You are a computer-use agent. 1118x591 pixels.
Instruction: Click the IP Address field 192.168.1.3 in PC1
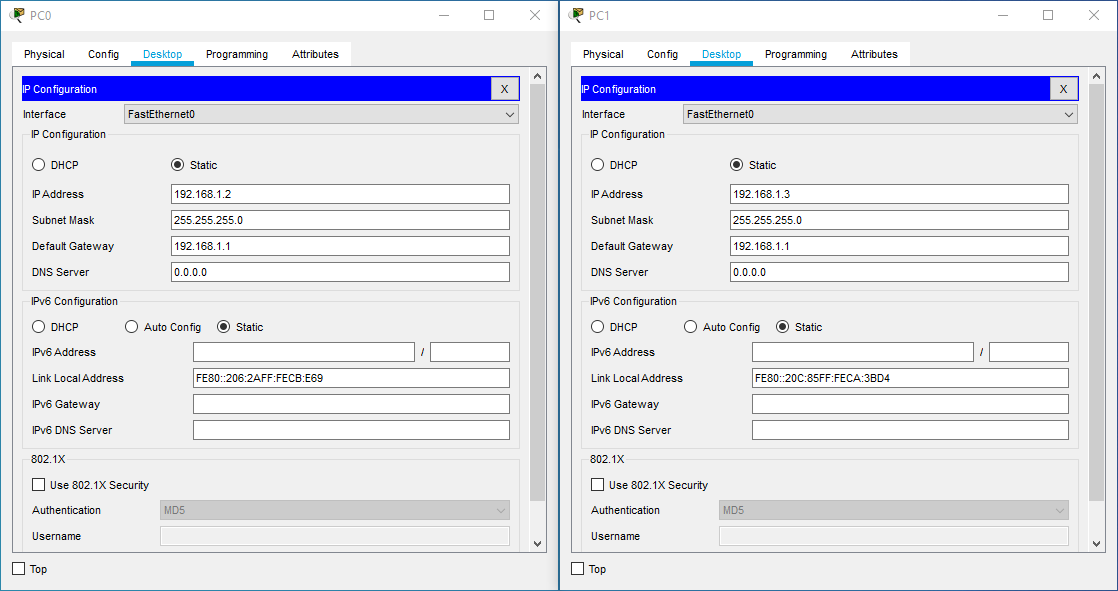pos(899,194)
